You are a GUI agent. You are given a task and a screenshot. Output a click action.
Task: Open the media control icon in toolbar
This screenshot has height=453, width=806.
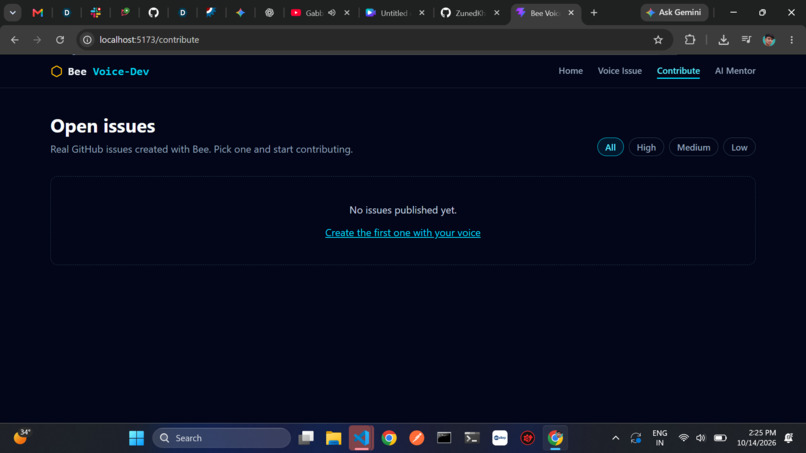(x=746, y=40)
